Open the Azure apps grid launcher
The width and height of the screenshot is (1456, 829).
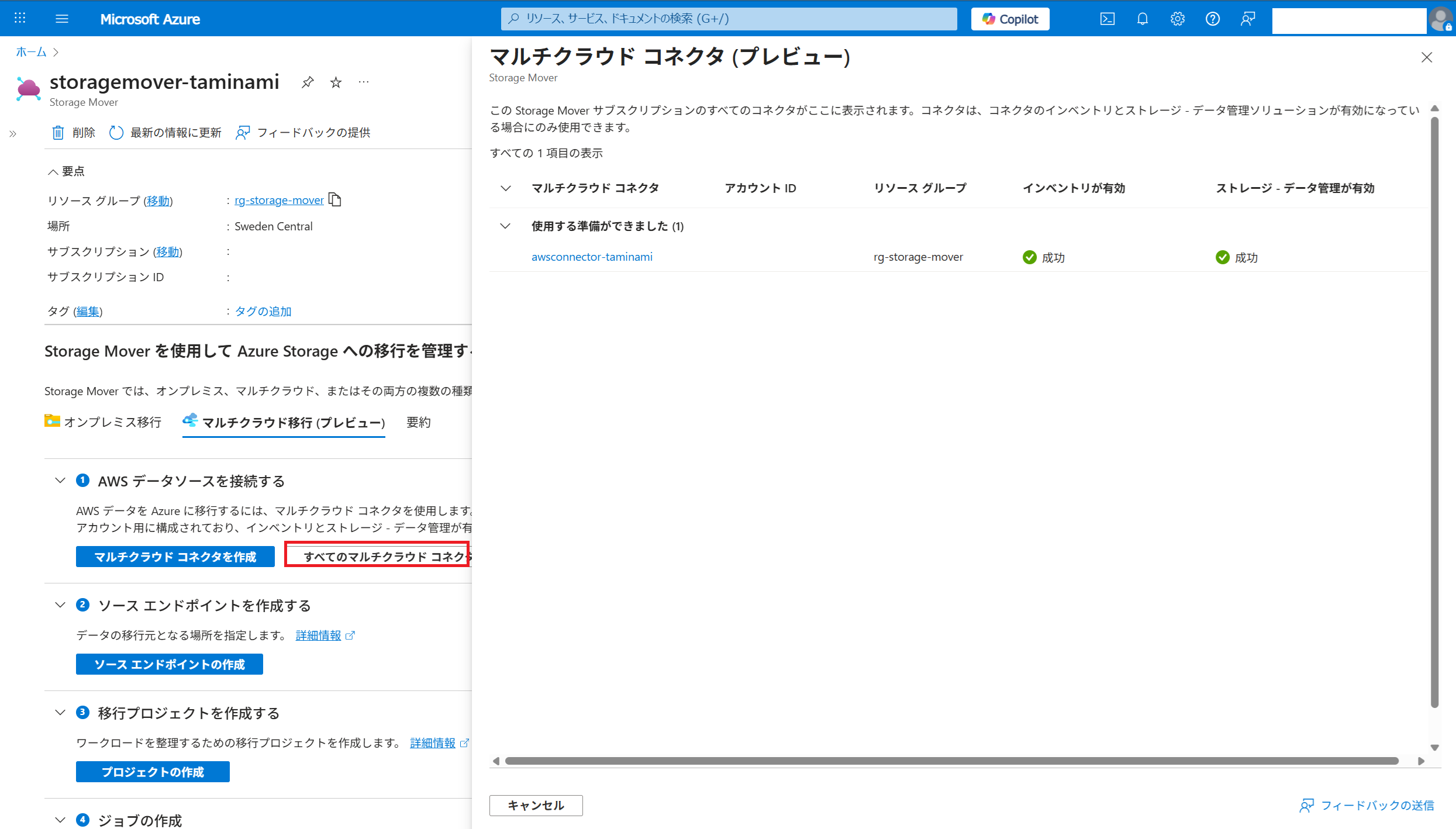point(20,18)
